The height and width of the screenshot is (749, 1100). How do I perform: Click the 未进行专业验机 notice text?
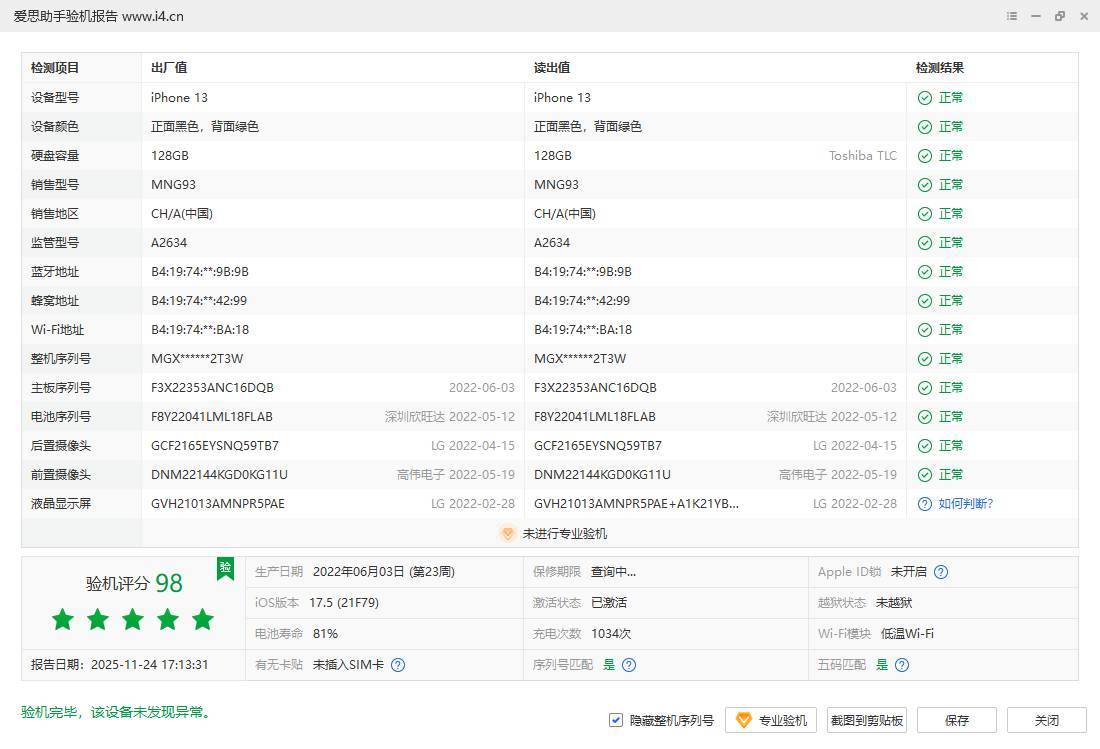[x=564, y=534]
